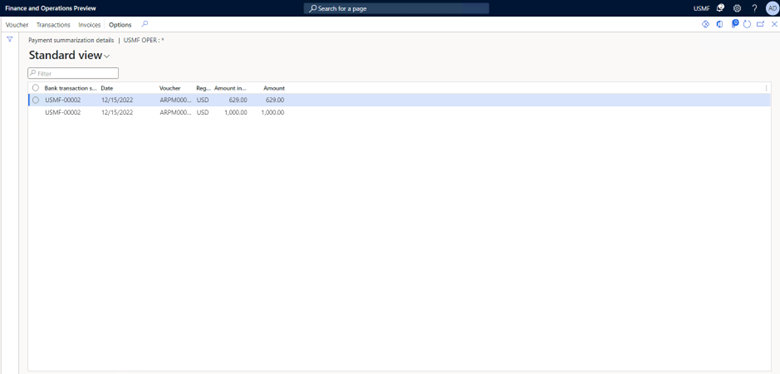The height and width of the screenshot is (374, 780).
Task: Open the Transactions menu tab
Action: pos(53,24)
